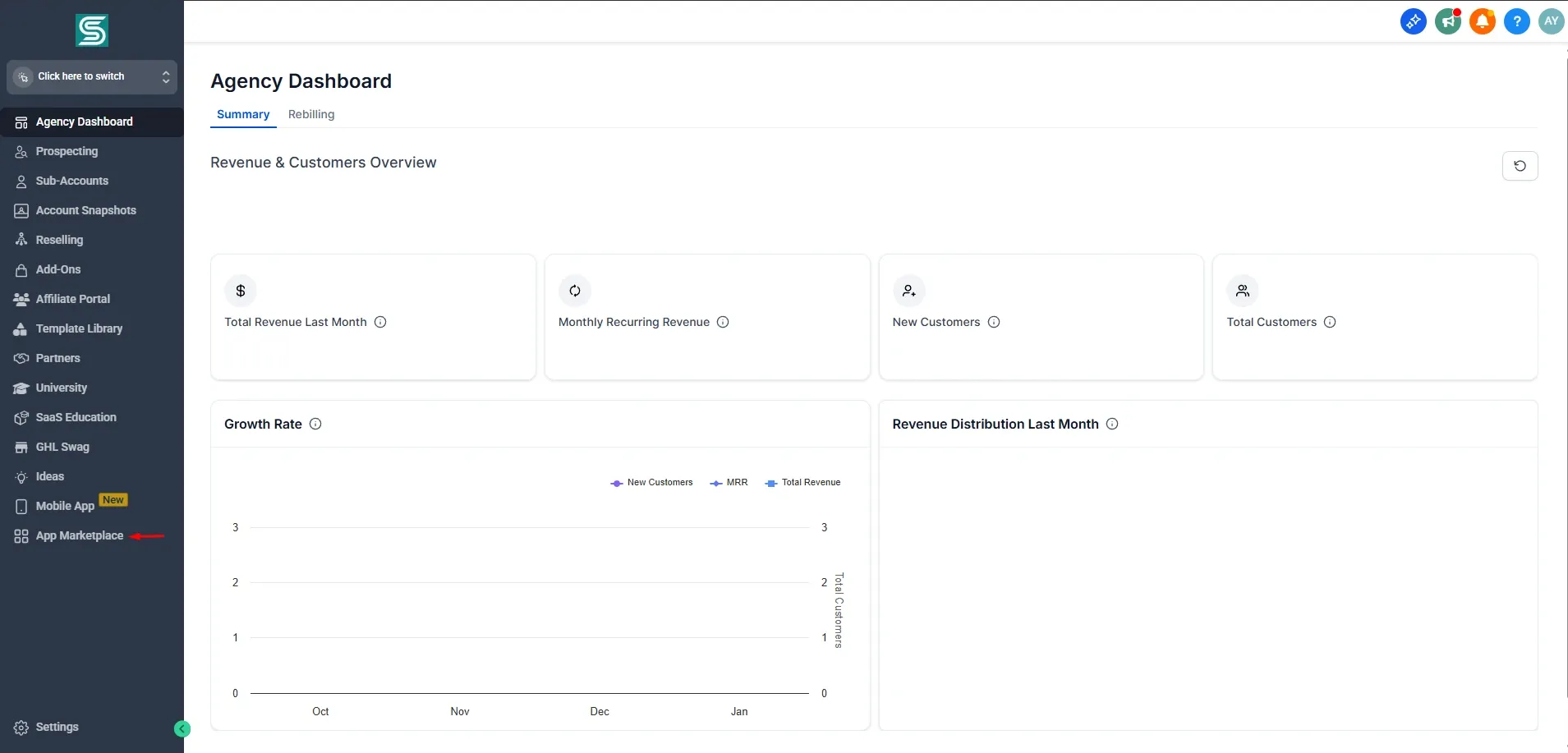
Task: Browse the Template Library
Action: 79,328
